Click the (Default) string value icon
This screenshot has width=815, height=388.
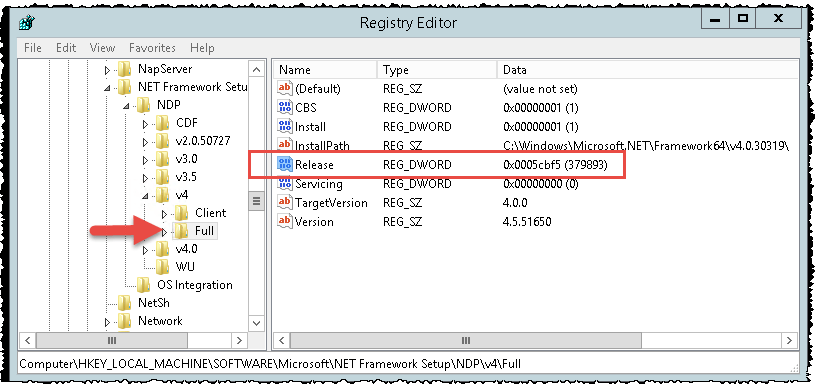(x=285, y=89)
